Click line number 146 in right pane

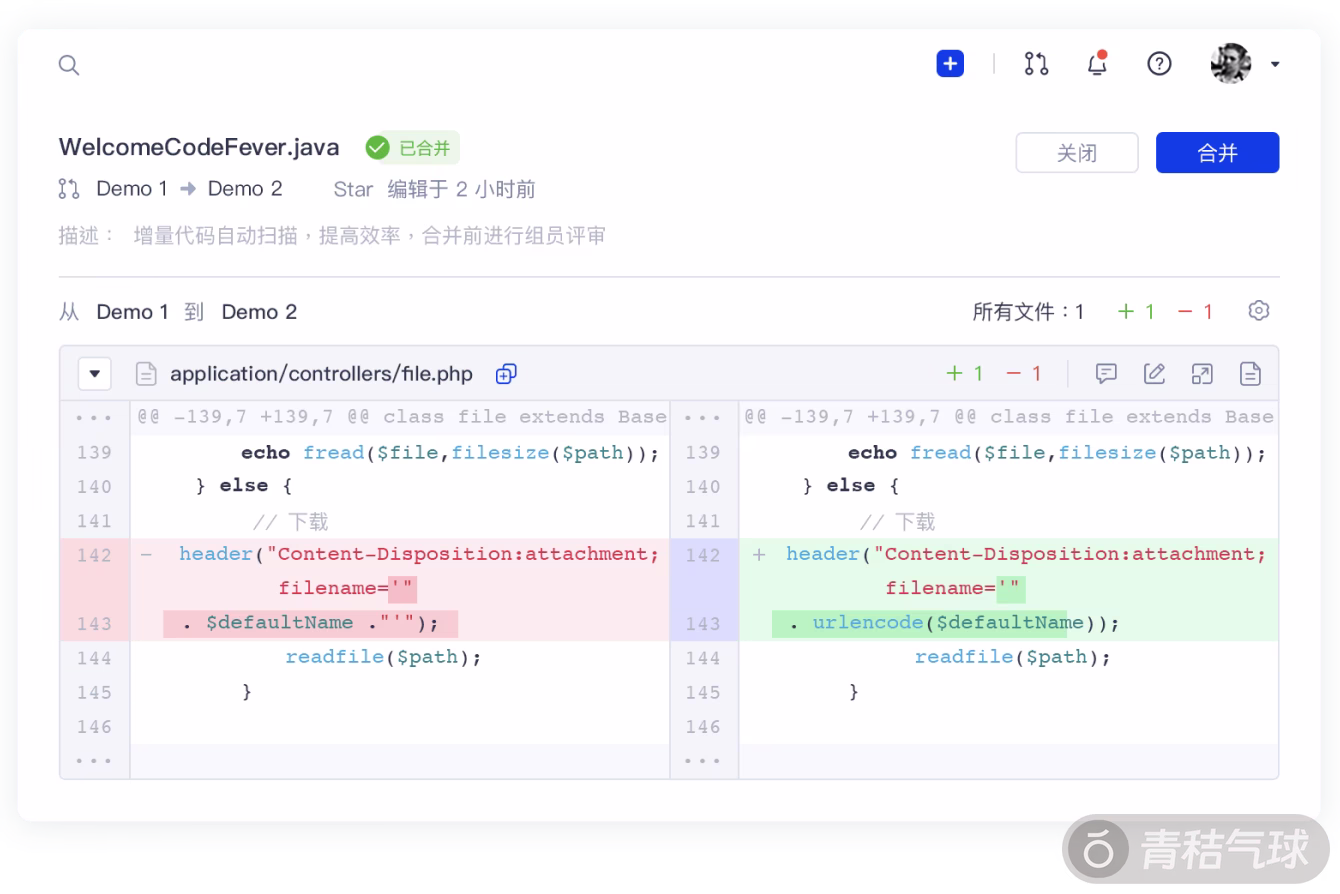(703, 726)
